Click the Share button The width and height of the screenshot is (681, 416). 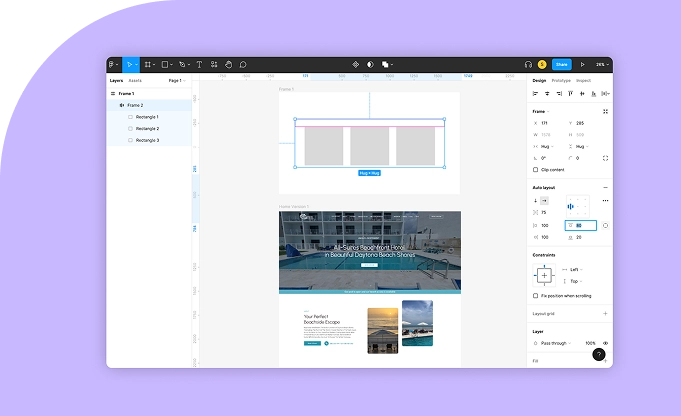pos(561,64)
